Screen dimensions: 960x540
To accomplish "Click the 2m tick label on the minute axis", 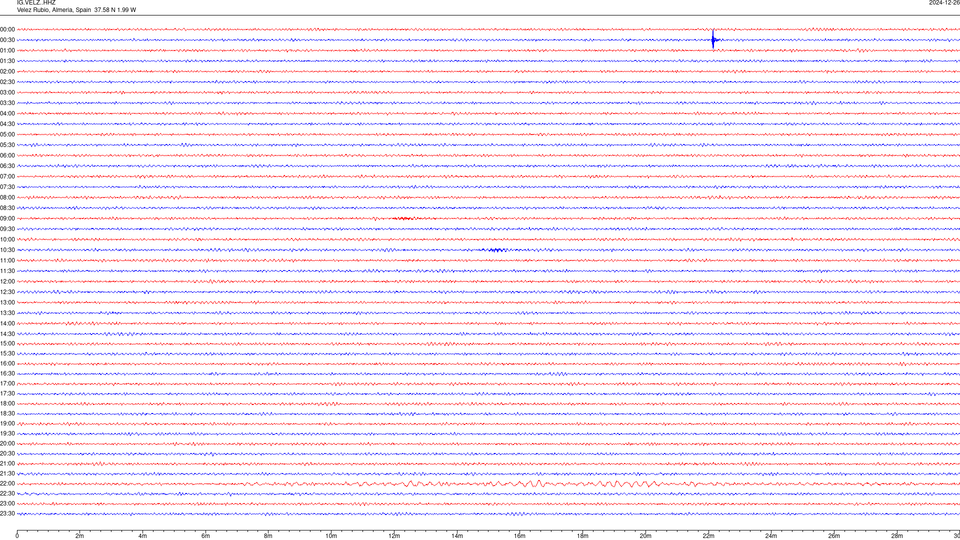I will tap(80, 536).
